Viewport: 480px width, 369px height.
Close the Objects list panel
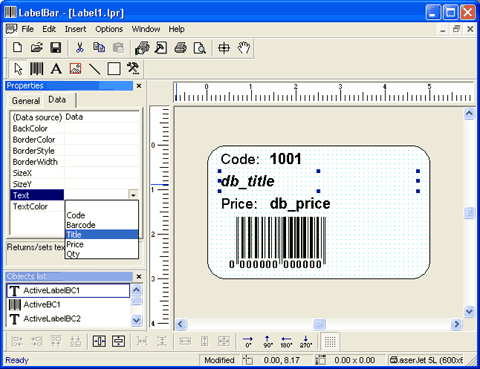(139, 276)
